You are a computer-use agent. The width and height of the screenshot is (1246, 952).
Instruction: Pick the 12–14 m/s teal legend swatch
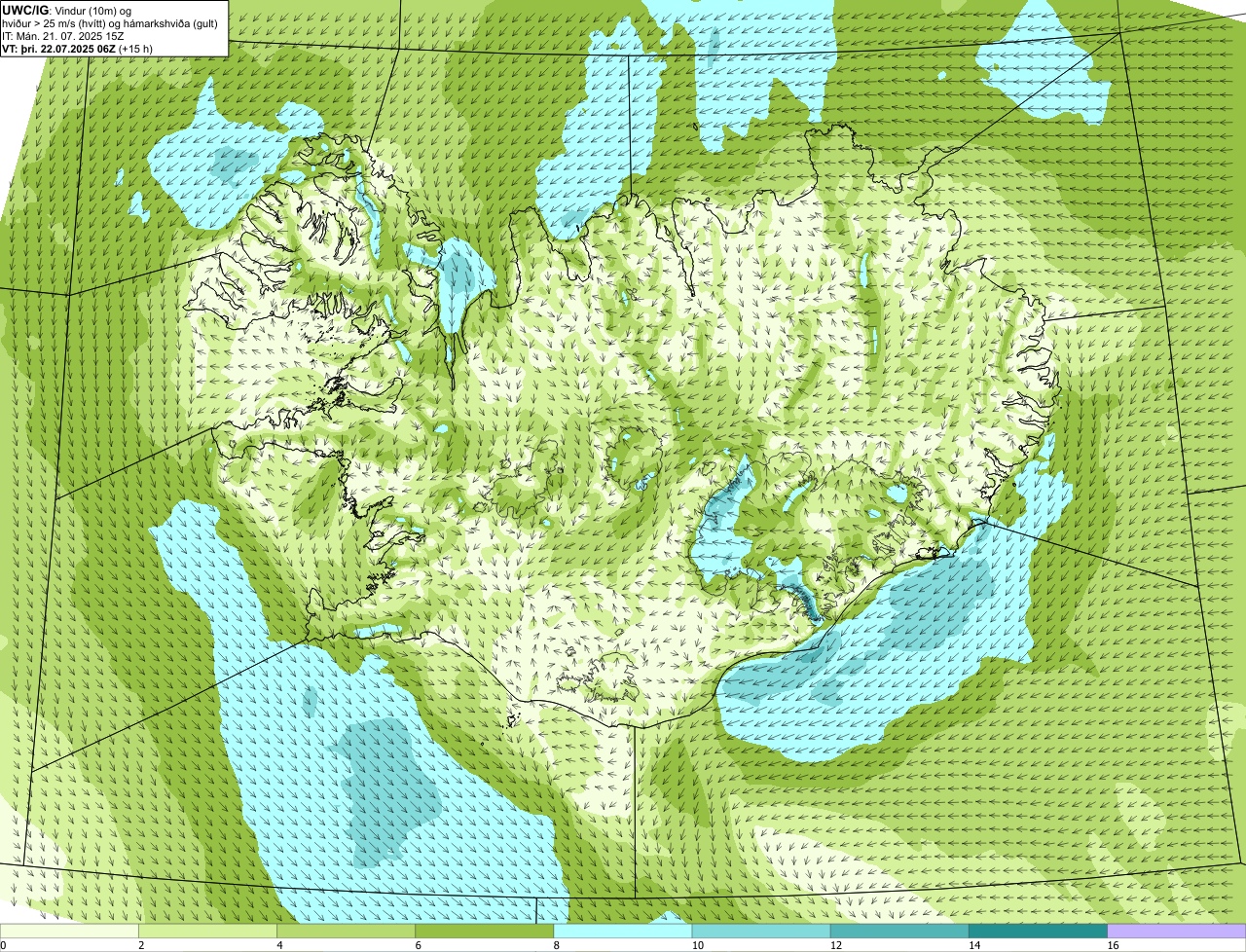(x=900, y=931)
